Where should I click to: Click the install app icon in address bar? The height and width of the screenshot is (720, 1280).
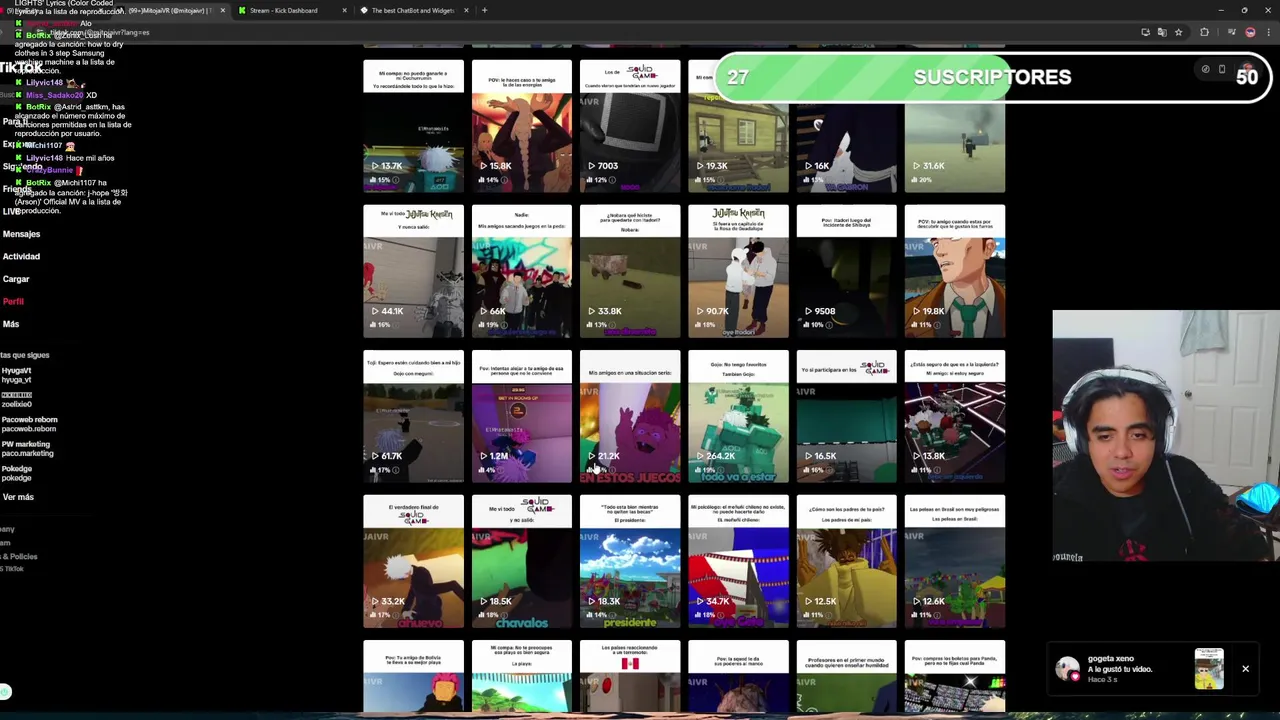point(1145,32)
